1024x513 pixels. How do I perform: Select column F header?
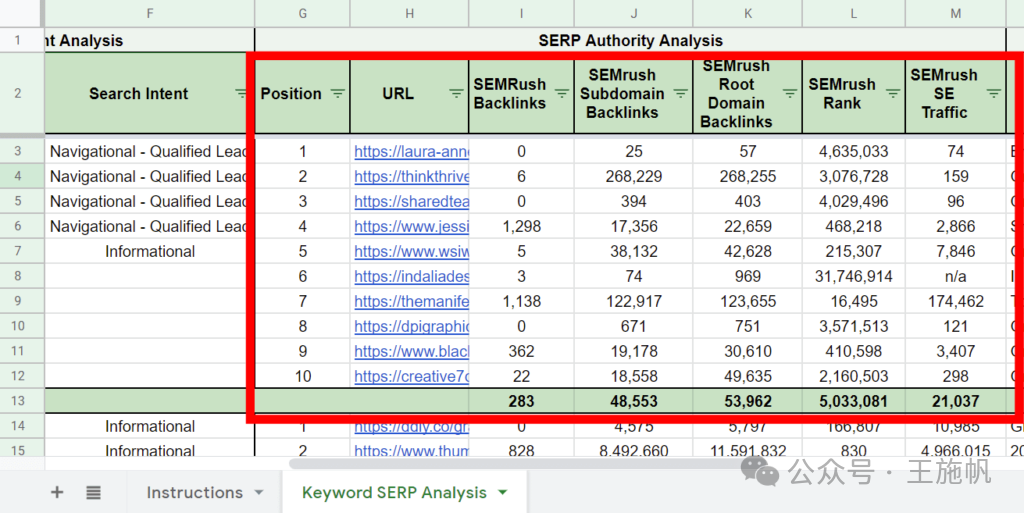tap(150, 13)
